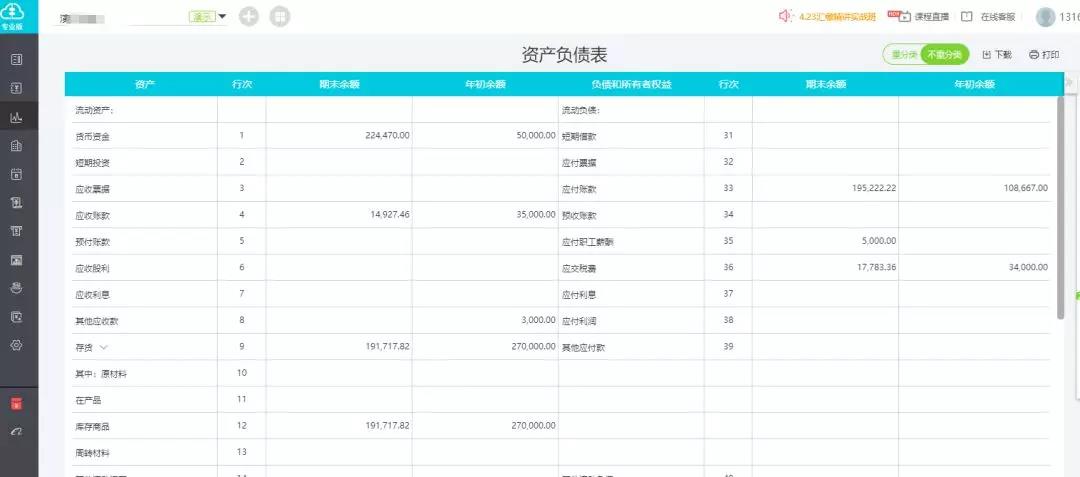Open the sidebar picture-frame icon
Image resolution: width=1080 pixels, height=477 pixels.
(17, 259)
